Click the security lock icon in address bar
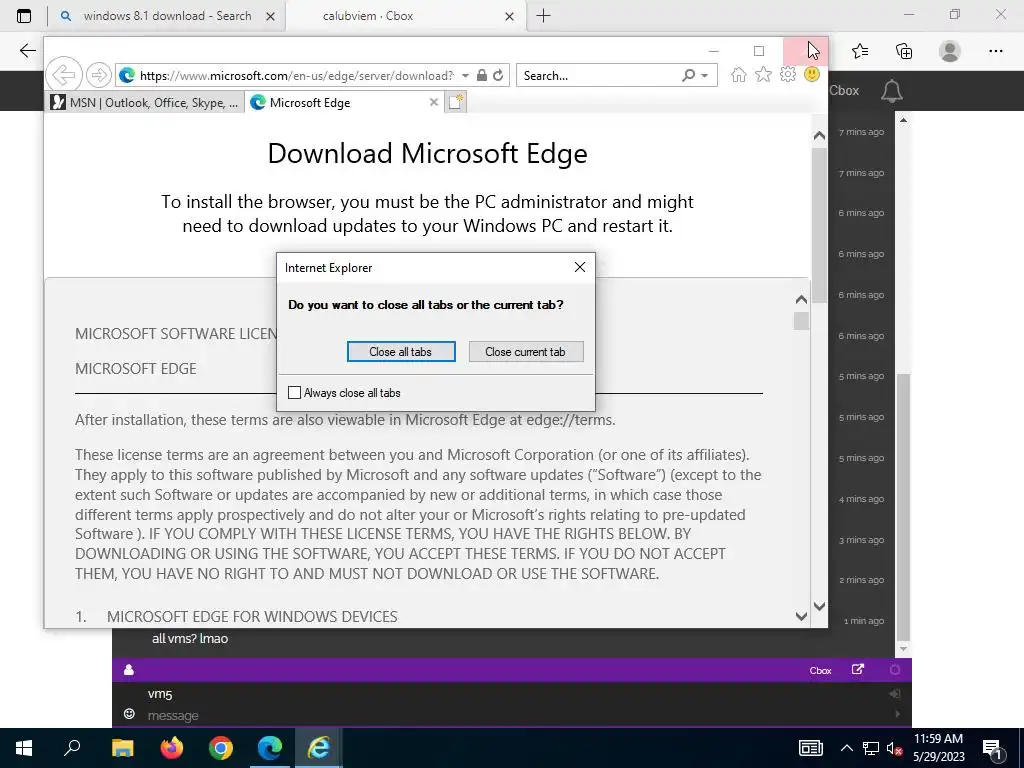Screen dimensions: 1024x768 point(481,75)
